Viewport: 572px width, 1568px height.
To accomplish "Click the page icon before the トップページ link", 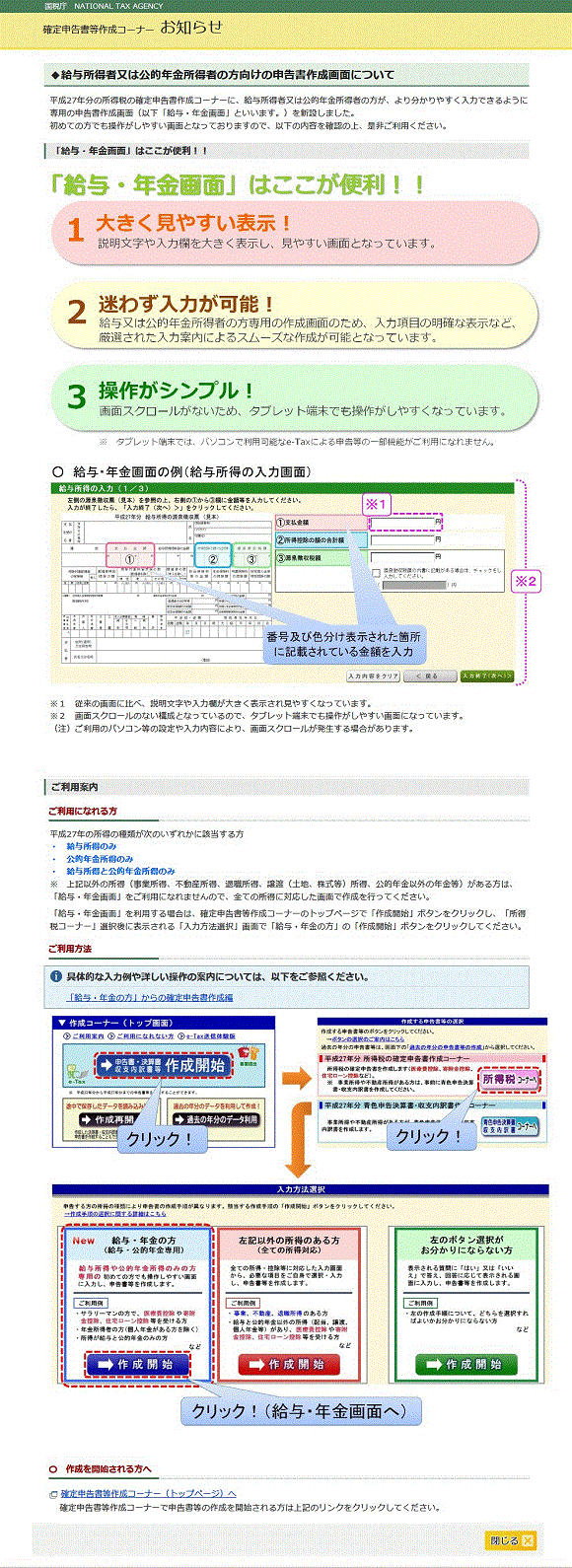I will pos(54,1494).
